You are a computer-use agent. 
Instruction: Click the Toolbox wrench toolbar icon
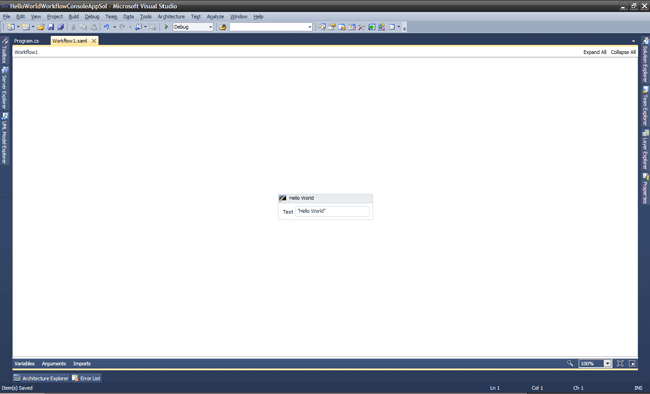tap(361, 27)
